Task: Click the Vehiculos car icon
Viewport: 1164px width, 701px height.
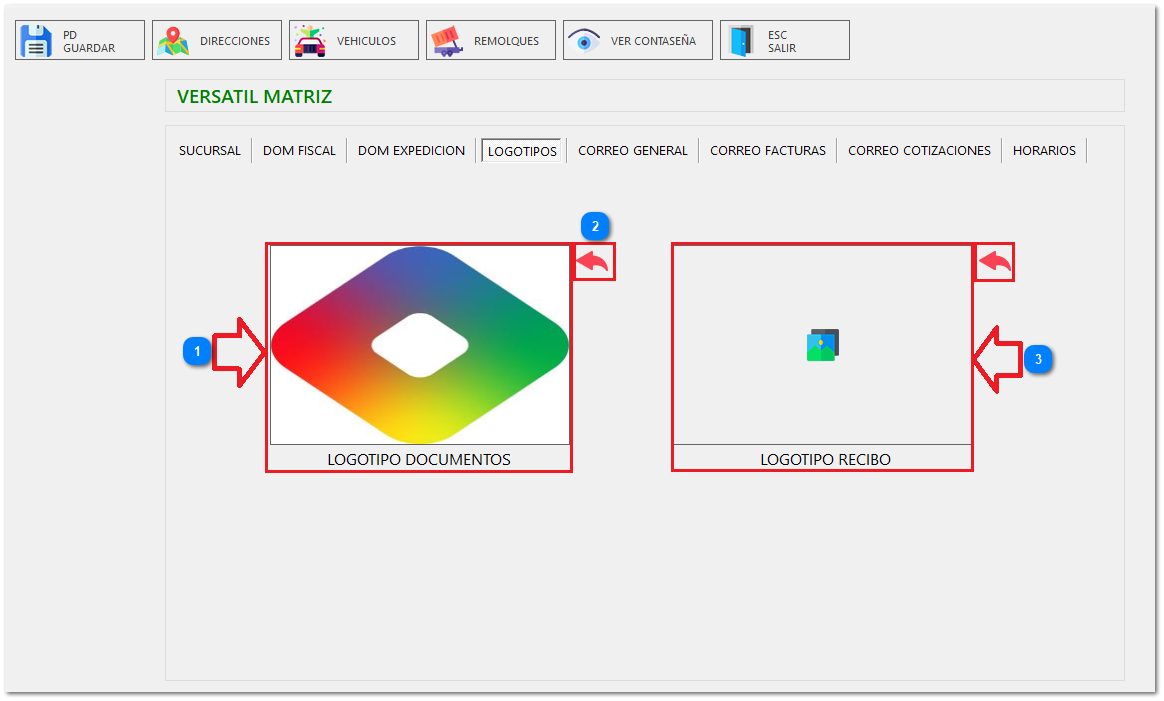Action: coord(310,41)
